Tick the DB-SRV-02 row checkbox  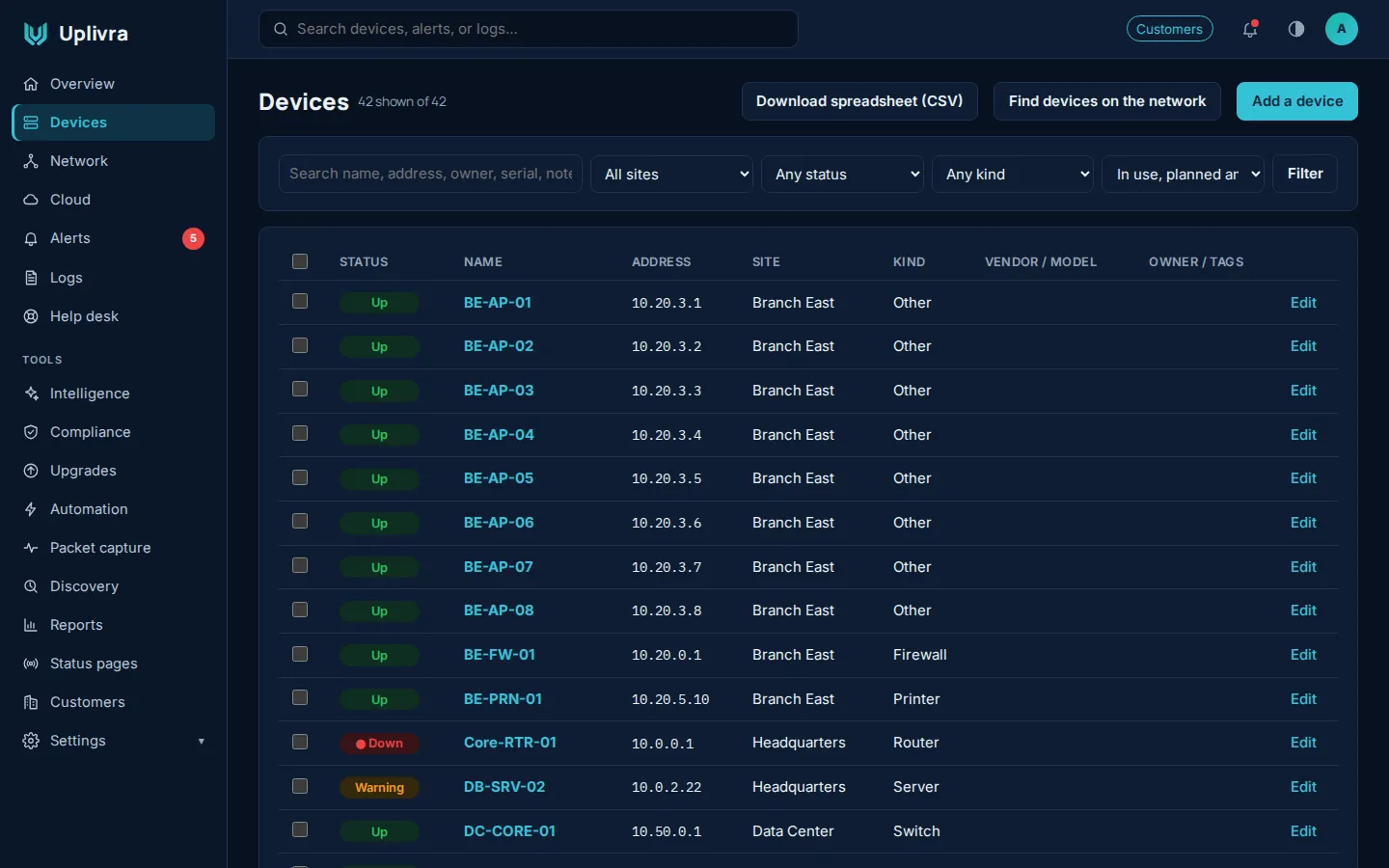tap(300, 786)
